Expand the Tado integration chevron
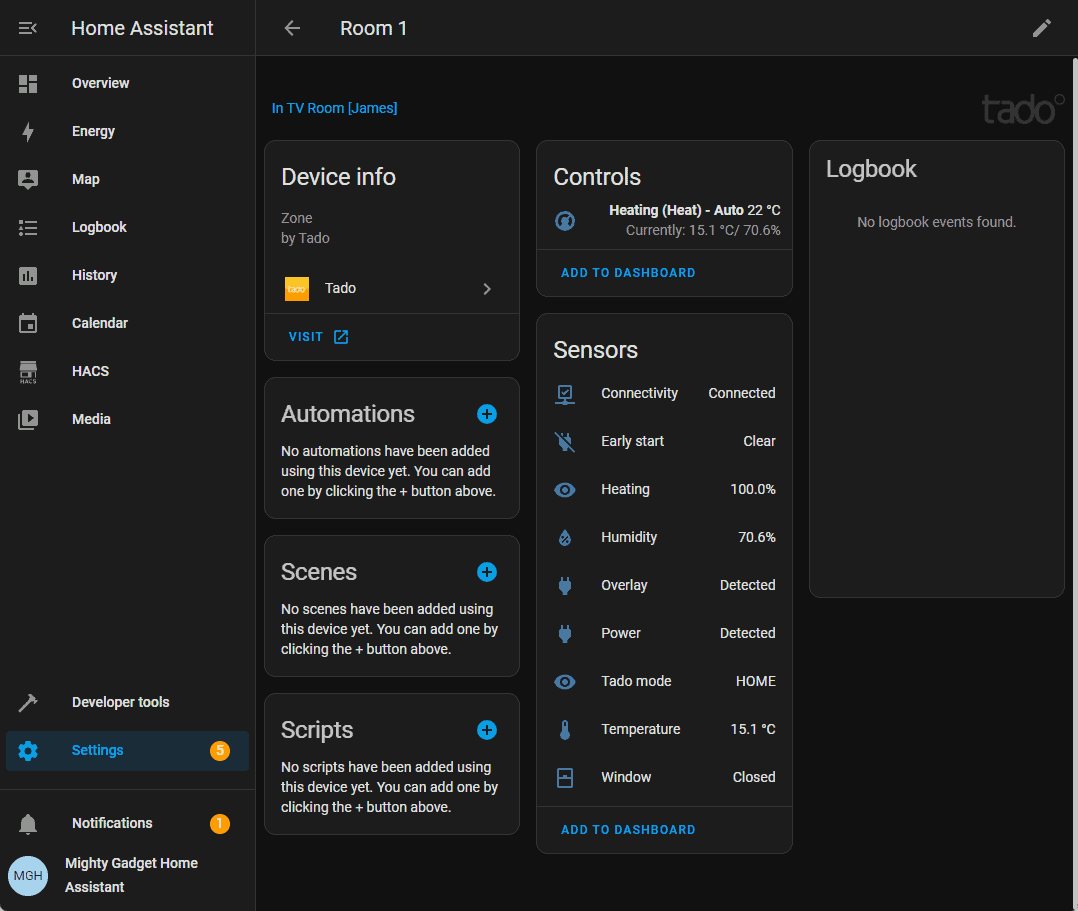 487,289
